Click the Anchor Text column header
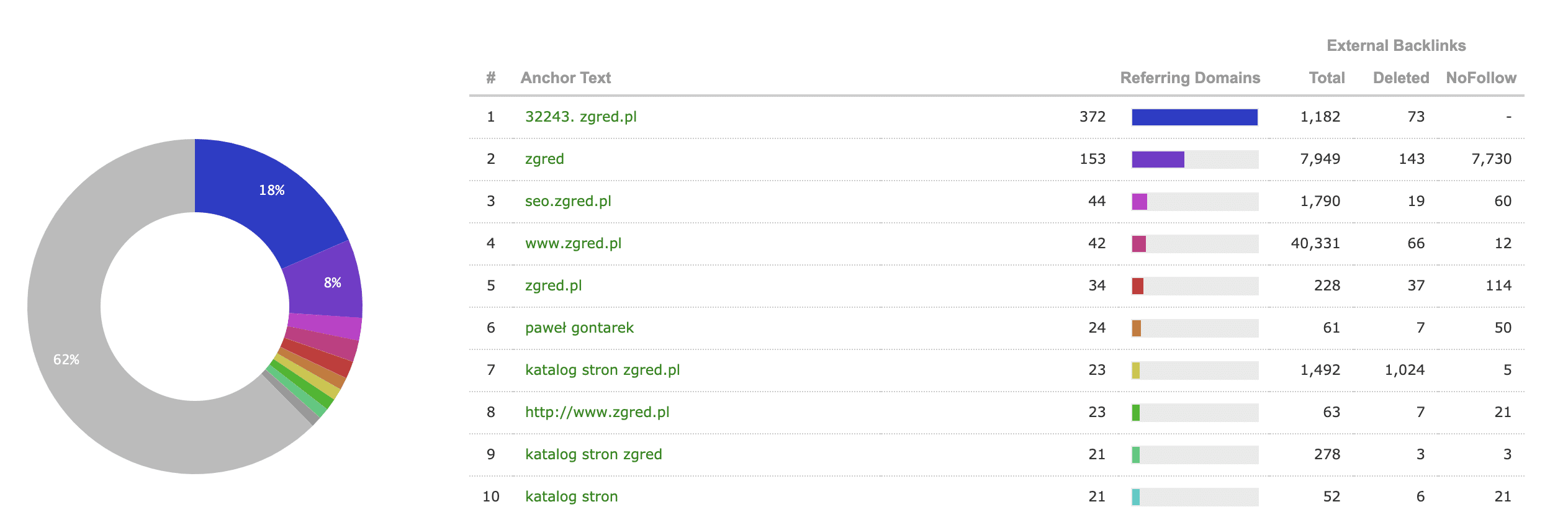This screenshot has width=1568, height=530. coord(565,78)
